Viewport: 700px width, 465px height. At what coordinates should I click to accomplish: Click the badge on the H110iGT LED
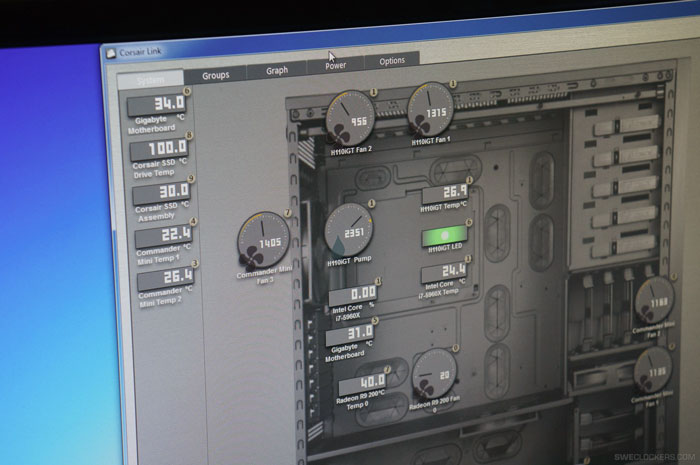pos(469,222)
